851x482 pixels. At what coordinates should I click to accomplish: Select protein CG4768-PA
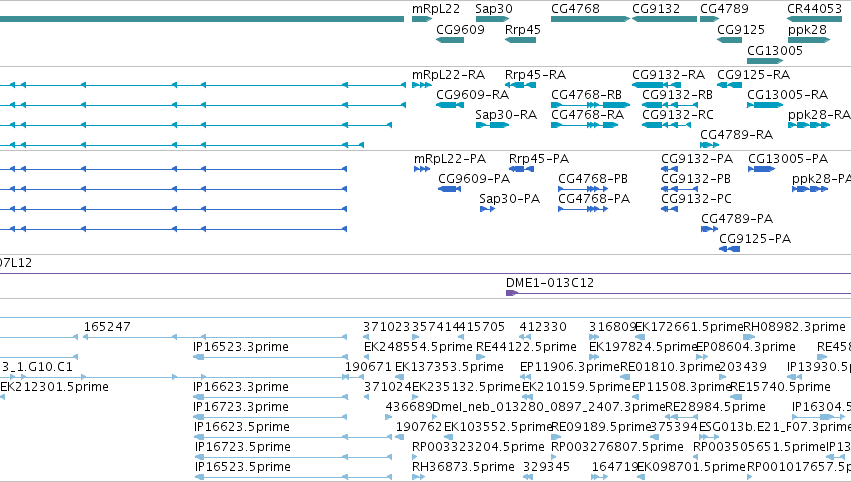pyautogui.click(x=594, y=199)
